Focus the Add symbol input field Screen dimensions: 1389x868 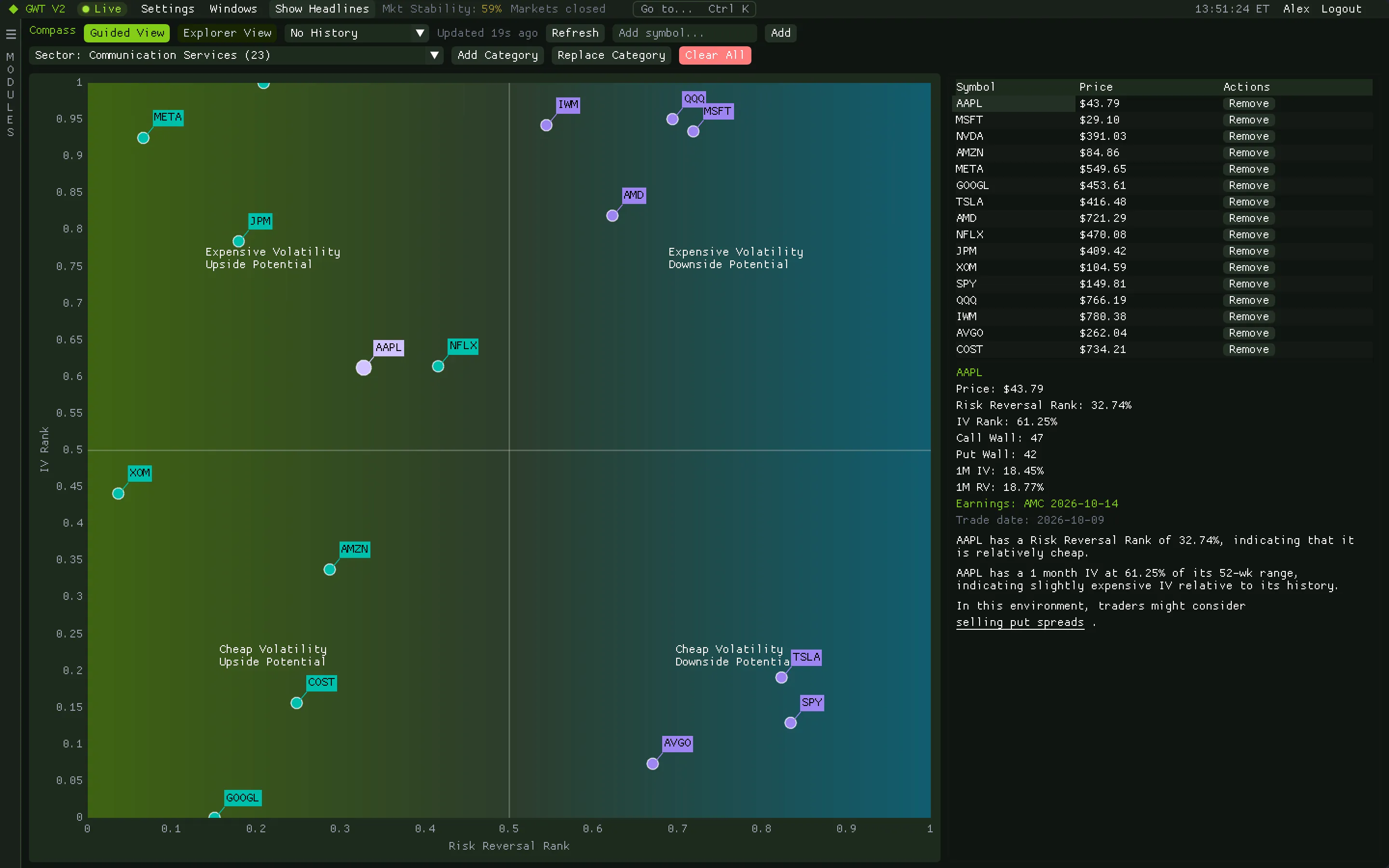[x=684, y=33]
